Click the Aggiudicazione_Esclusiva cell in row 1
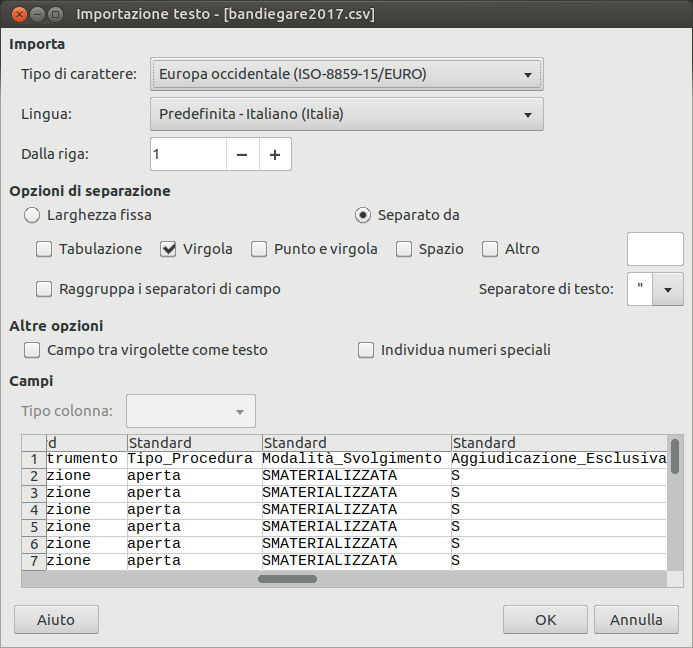The image size is (693, 648). pos(559,459)
